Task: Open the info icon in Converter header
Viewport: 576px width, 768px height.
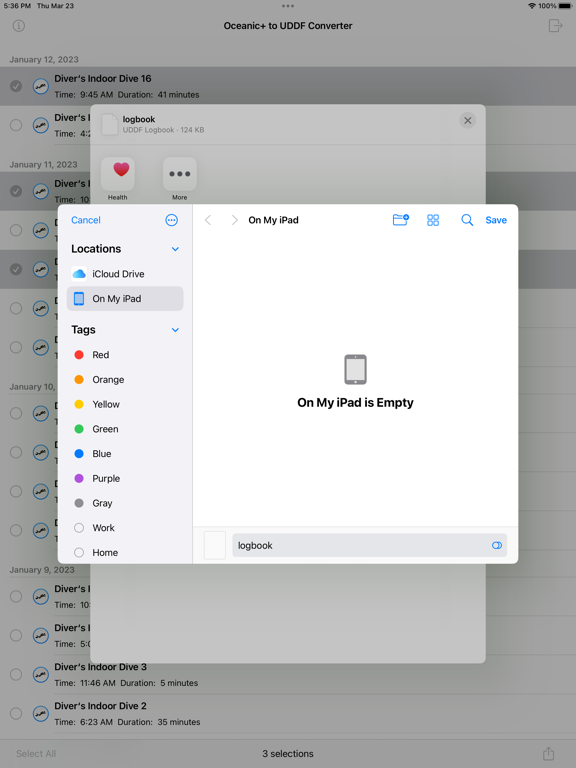Action: coord(19,25)
